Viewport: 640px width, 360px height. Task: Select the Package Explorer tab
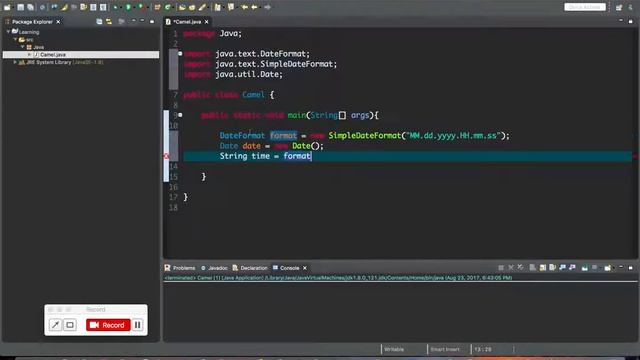32,22
